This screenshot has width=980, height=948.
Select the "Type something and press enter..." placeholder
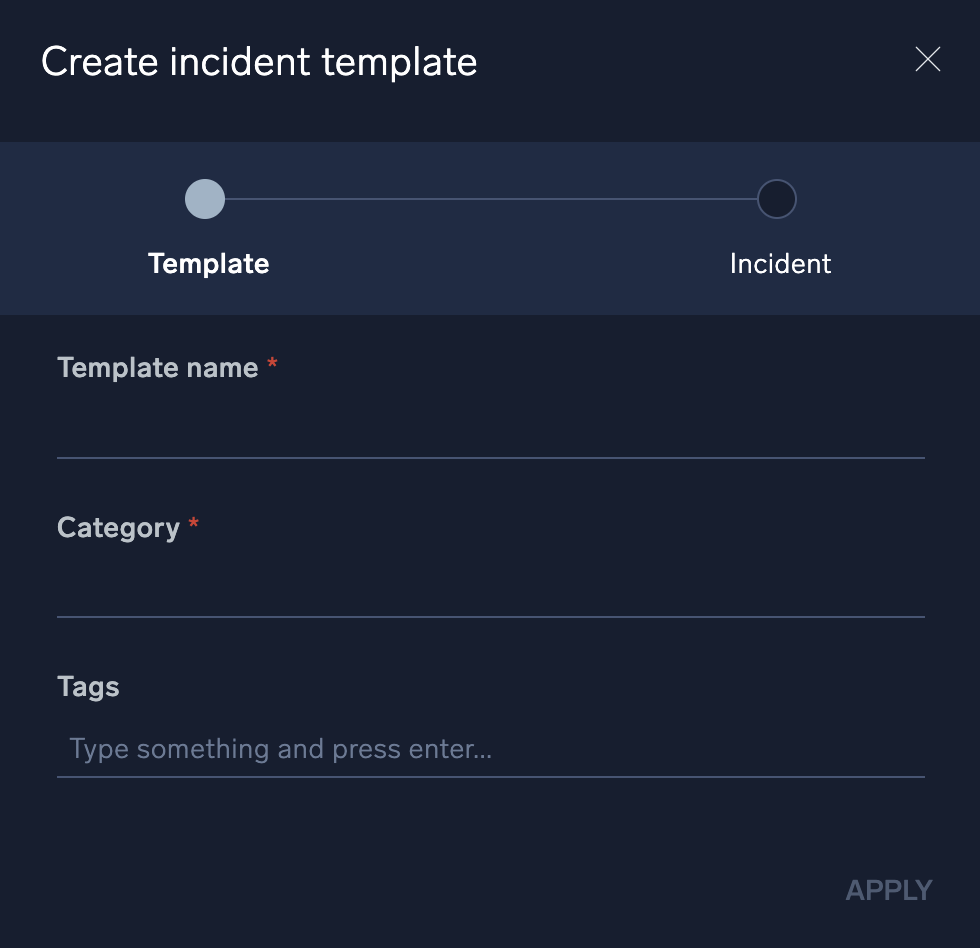(x=280, y=749)
